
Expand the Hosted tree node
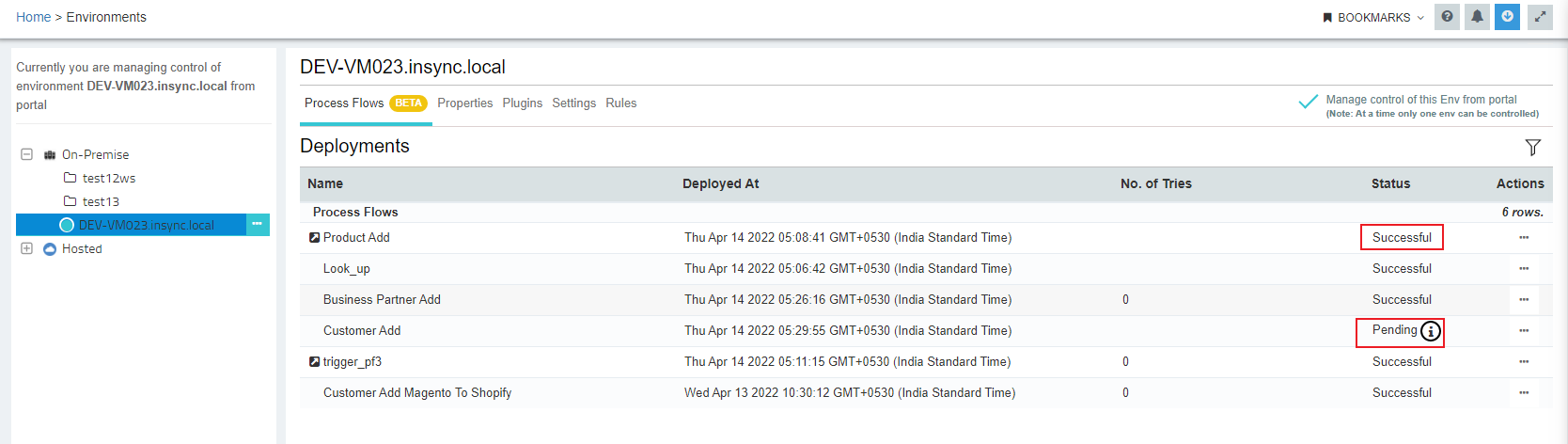(26, 248)
